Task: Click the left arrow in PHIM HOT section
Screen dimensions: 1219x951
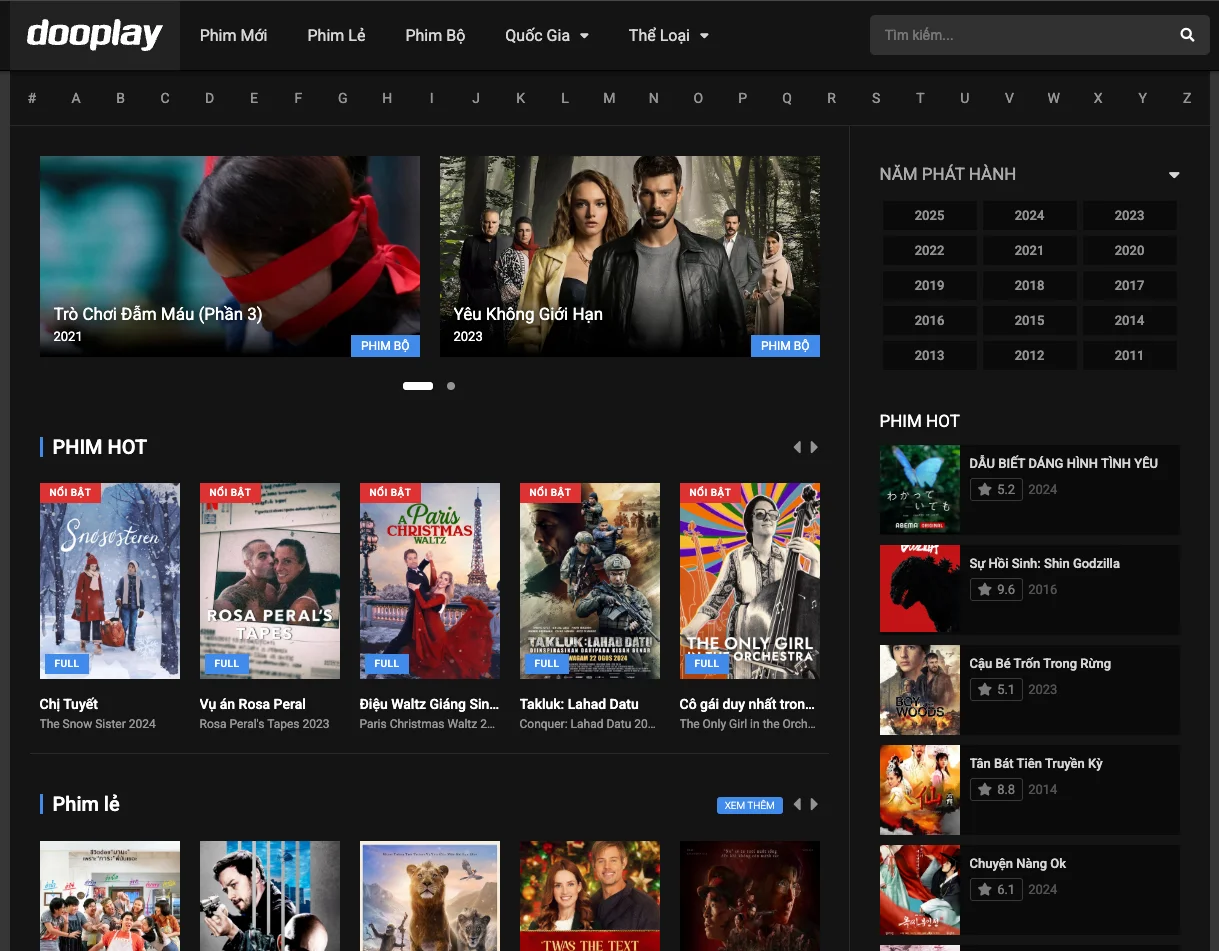Action: point(796,447)
